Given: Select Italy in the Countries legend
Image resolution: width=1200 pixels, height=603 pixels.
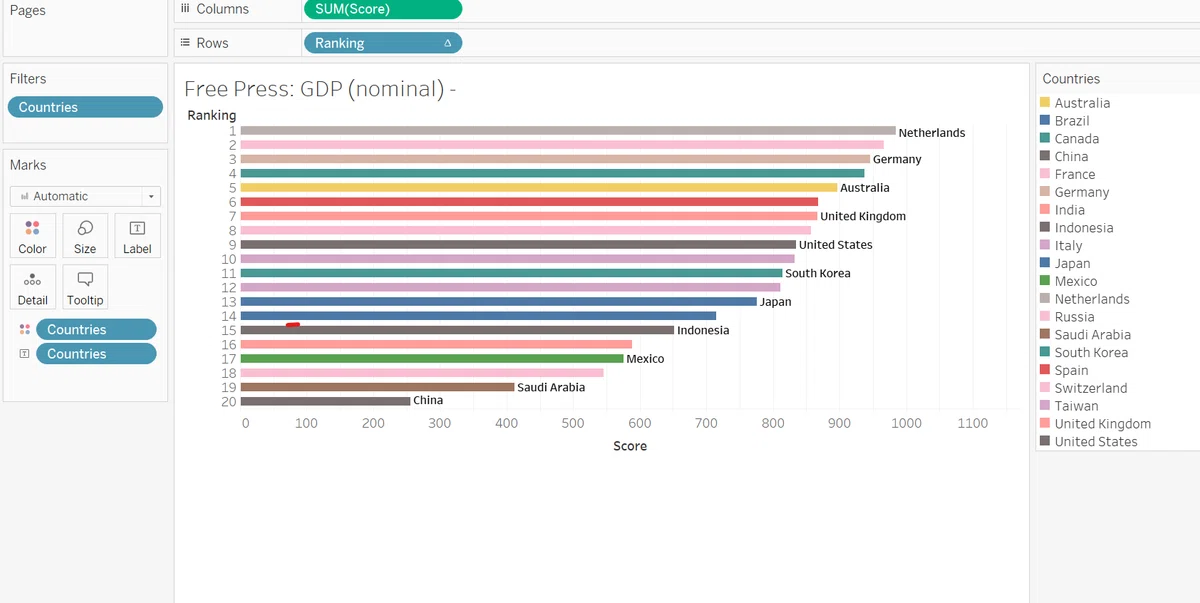Looking at the screenshot, I should pos(1068,246).
